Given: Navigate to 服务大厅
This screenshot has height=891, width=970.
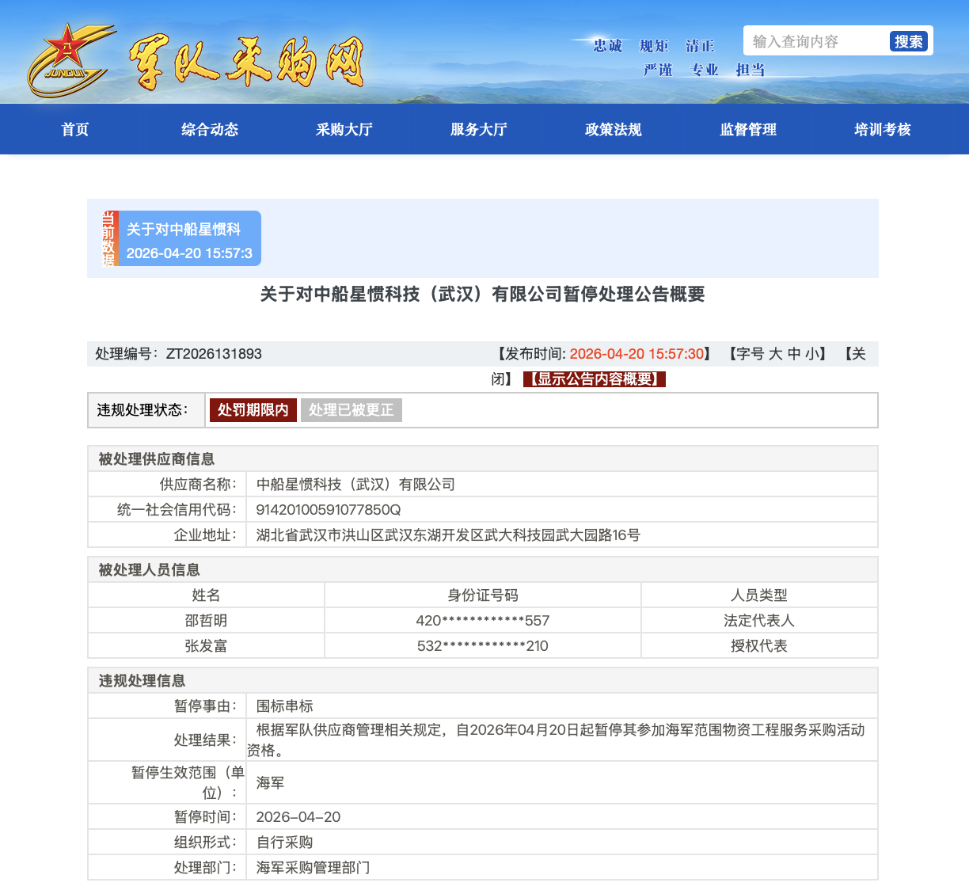Looking at the screenshot, I should 479,130.
